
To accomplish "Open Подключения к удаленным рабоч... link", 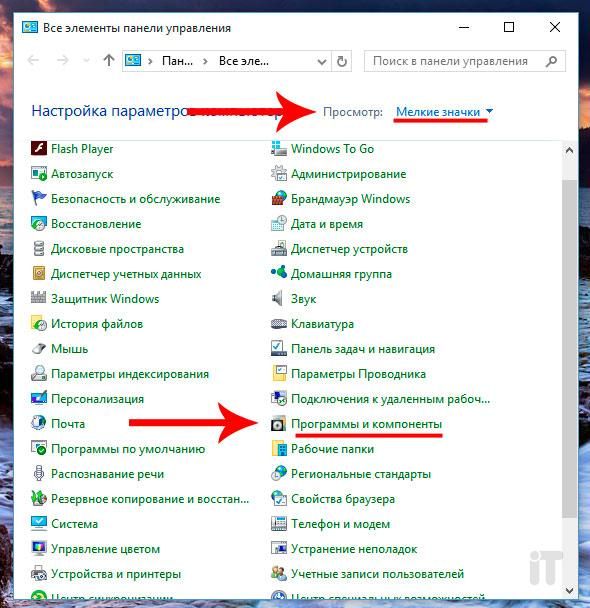I will 390,399.
